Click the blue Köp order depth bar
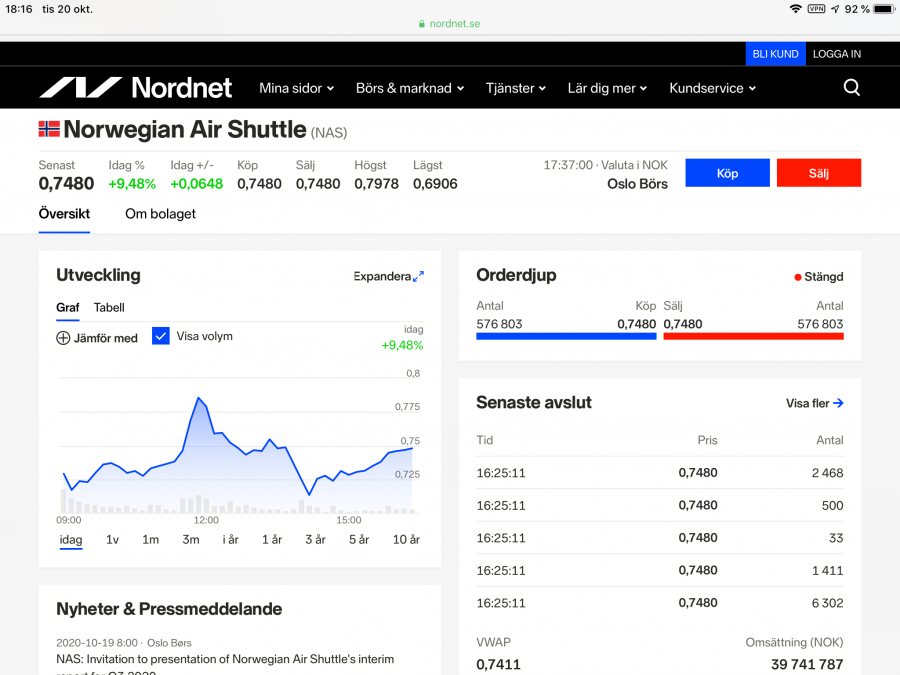 coord(566,337)
